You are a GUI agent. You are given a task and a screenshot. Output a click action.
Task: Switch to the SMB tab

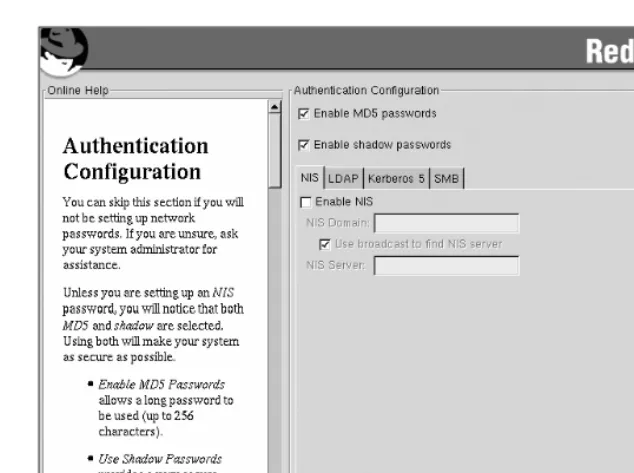coord(446,178)
